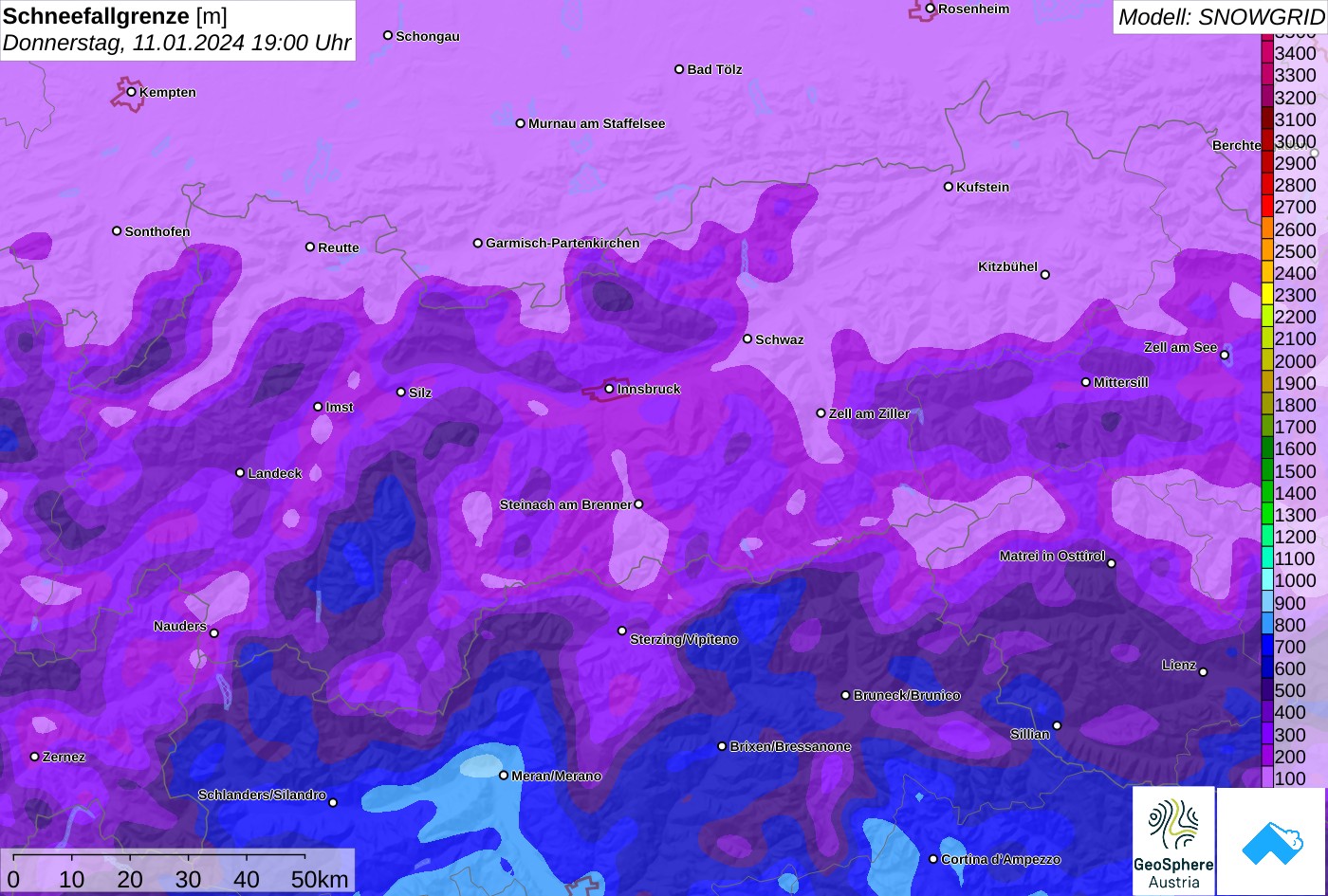
Task: Select the "Brixen/Bressanone" label
Action: 790,746
